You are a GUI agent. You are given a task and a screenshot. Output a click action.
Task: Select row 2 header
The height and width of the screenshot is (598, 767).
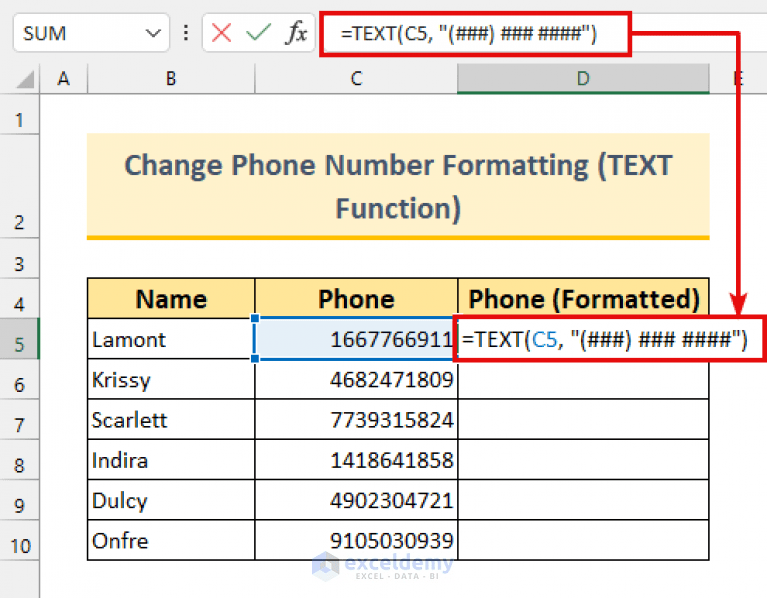coord(20,186)
